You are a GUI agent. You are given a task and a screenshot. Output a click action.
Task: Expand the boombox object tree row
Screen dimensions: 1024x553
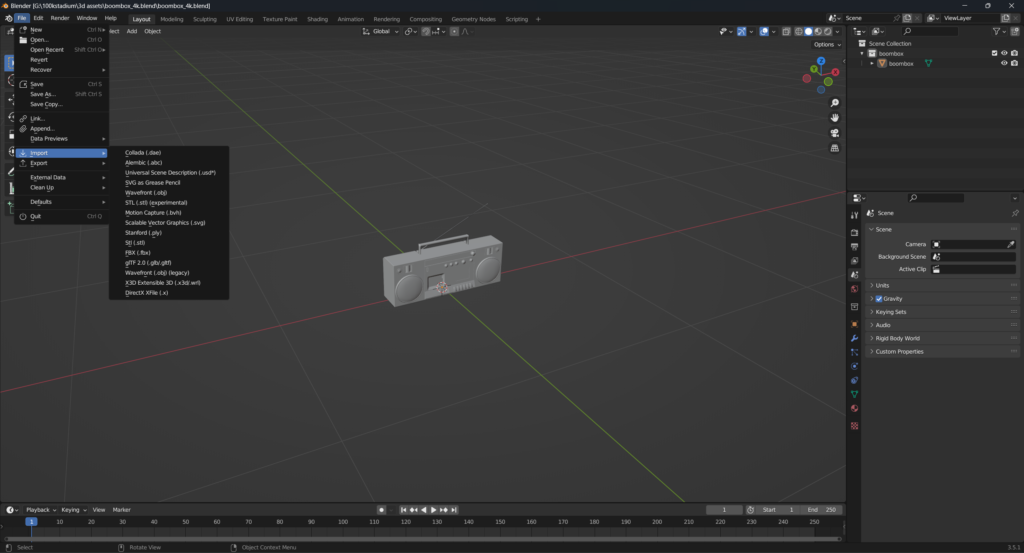click(x=872, y=63)
